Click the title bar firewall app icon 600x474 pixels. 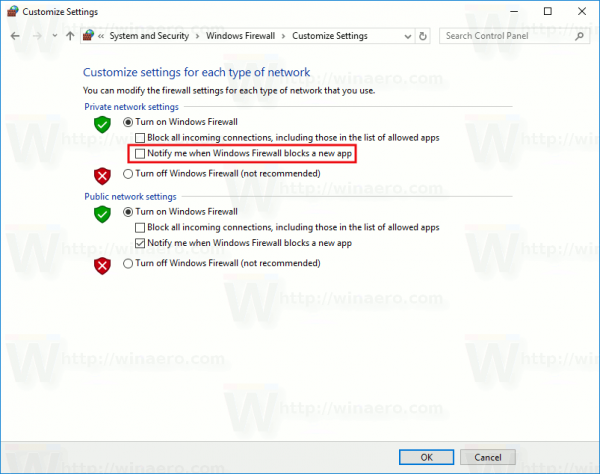pyautogui.click(x=13, y=11)
